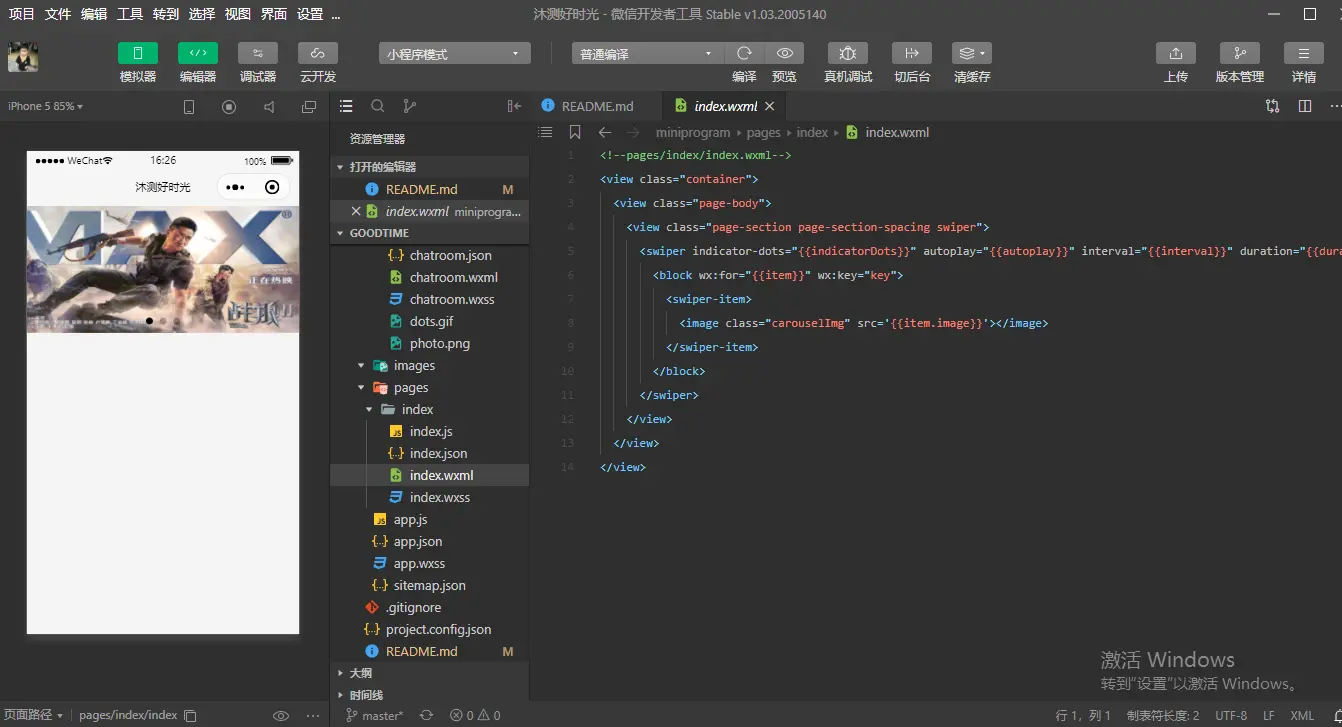Open index.js in the file tree

tap(431, 431)
